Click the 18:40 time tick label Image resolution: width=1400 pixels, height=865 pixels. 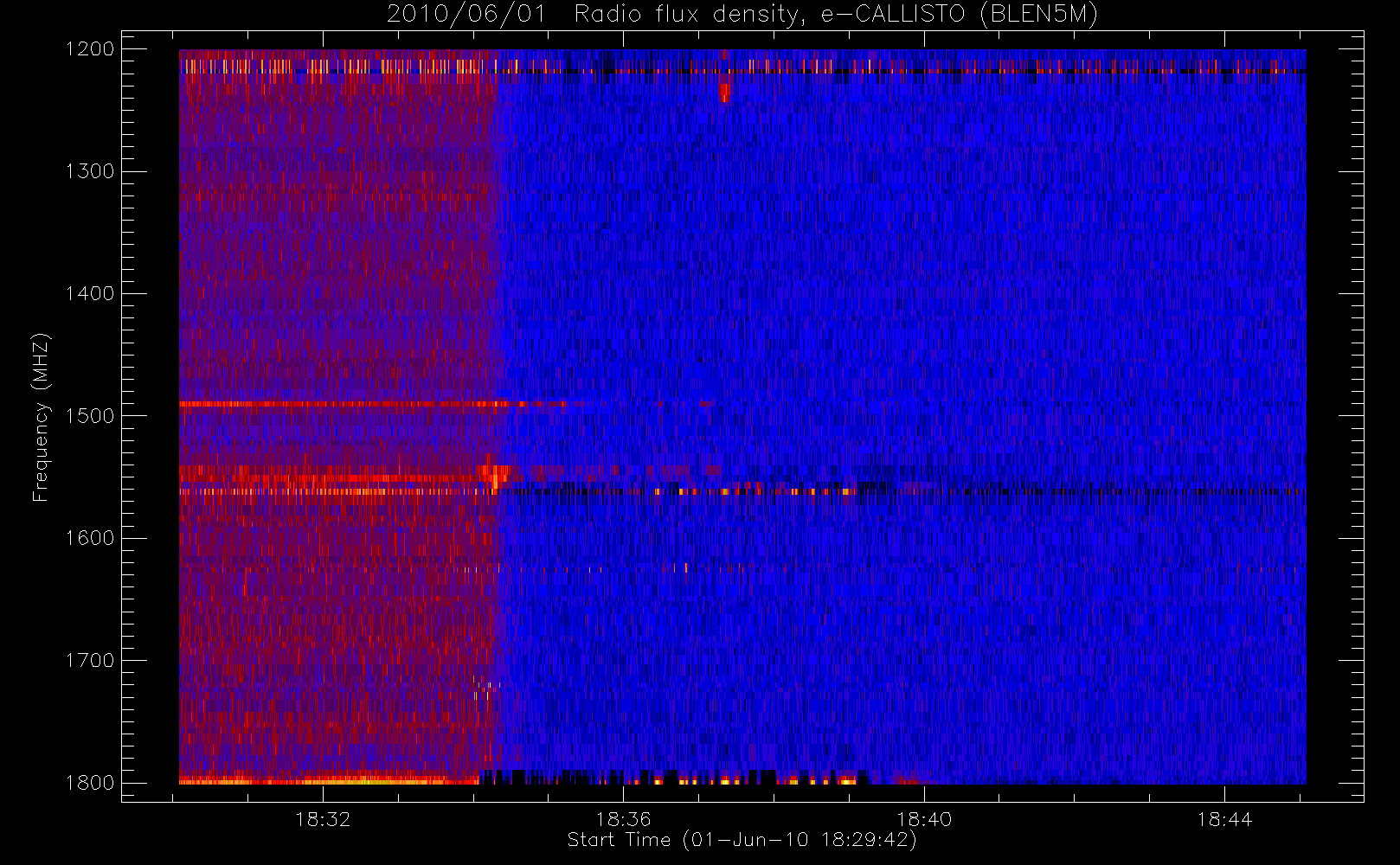(x=924, y=819)
